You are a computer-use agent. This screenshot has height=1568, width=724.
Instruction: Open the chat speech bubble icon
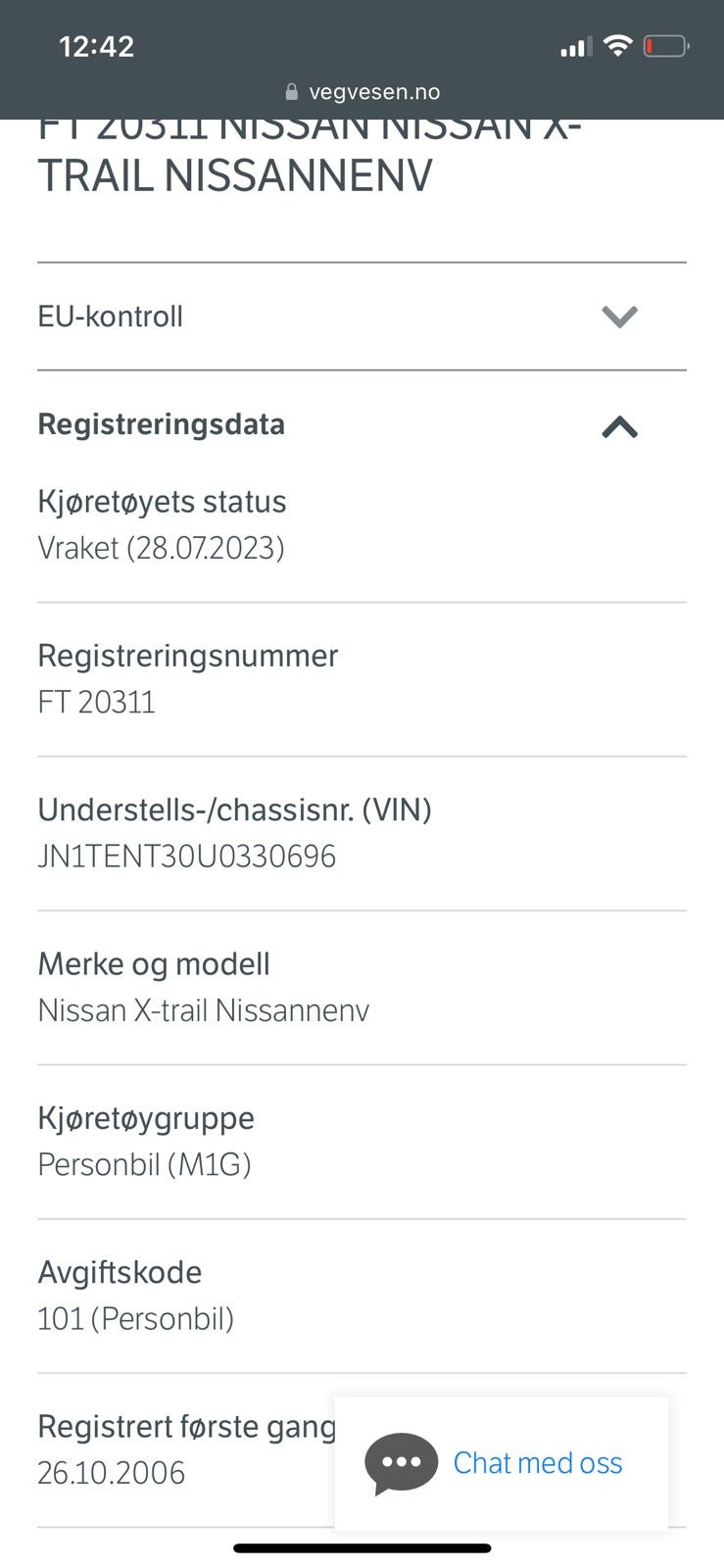401,1463
